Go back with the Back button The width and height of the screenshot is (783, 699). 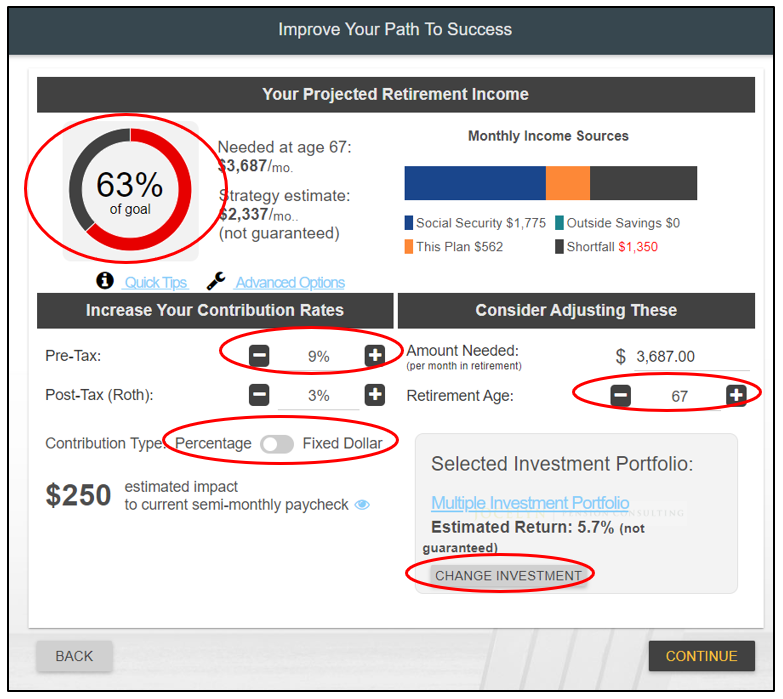pyautogui.click(x=74, y=656)
